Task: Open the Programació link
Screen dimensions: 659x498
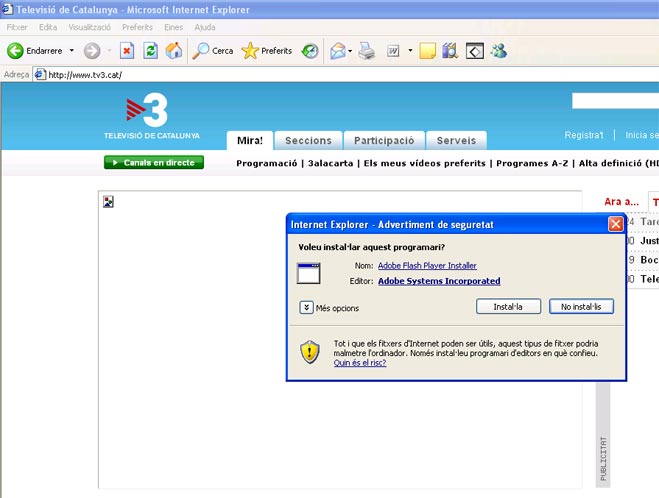Action: 266,163
